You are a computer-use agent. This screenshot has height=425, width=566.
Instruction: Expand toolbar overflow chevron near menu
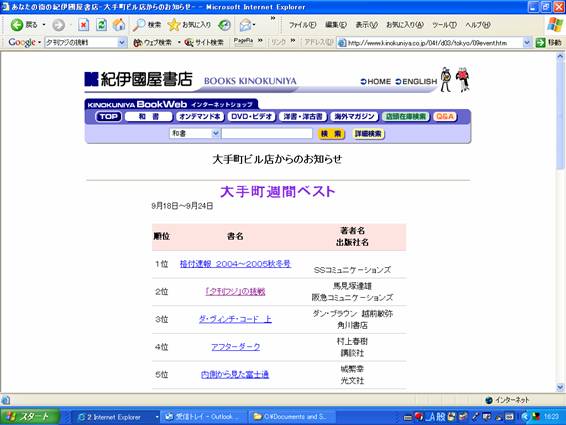(x=273, y=18)
